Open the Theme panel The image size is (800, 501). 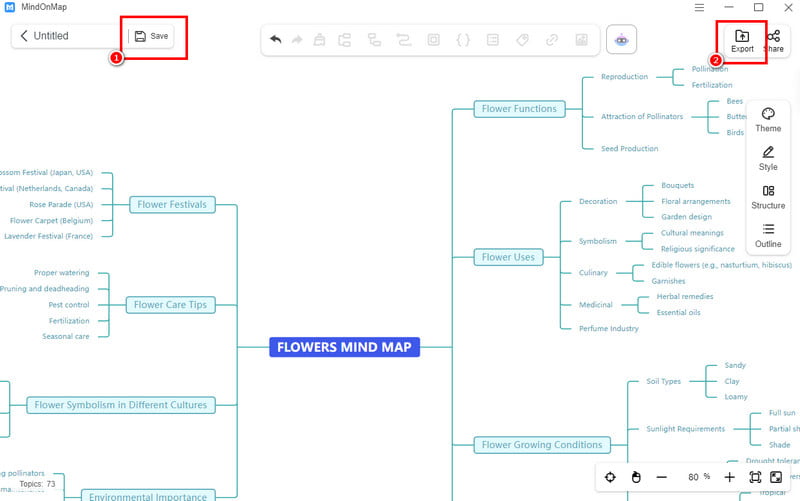(x=768, y=120)
